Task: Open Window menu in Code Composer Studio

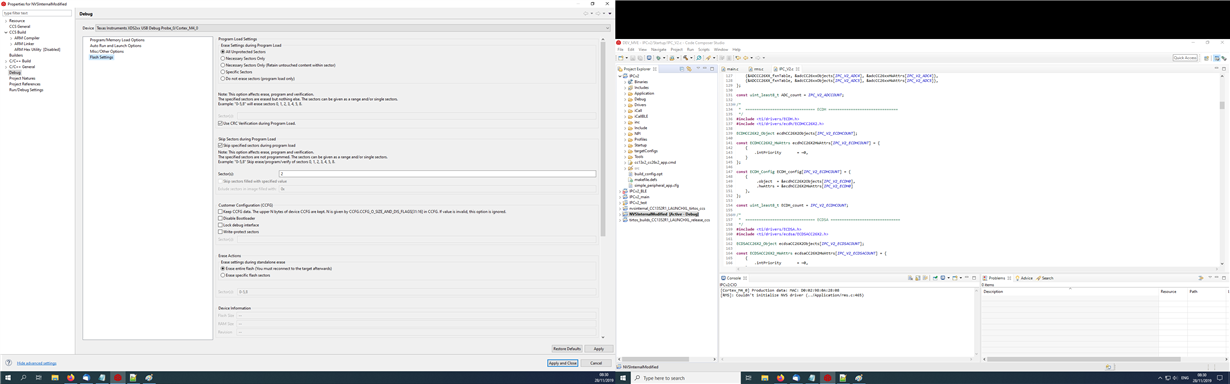Action: [721, 49]
